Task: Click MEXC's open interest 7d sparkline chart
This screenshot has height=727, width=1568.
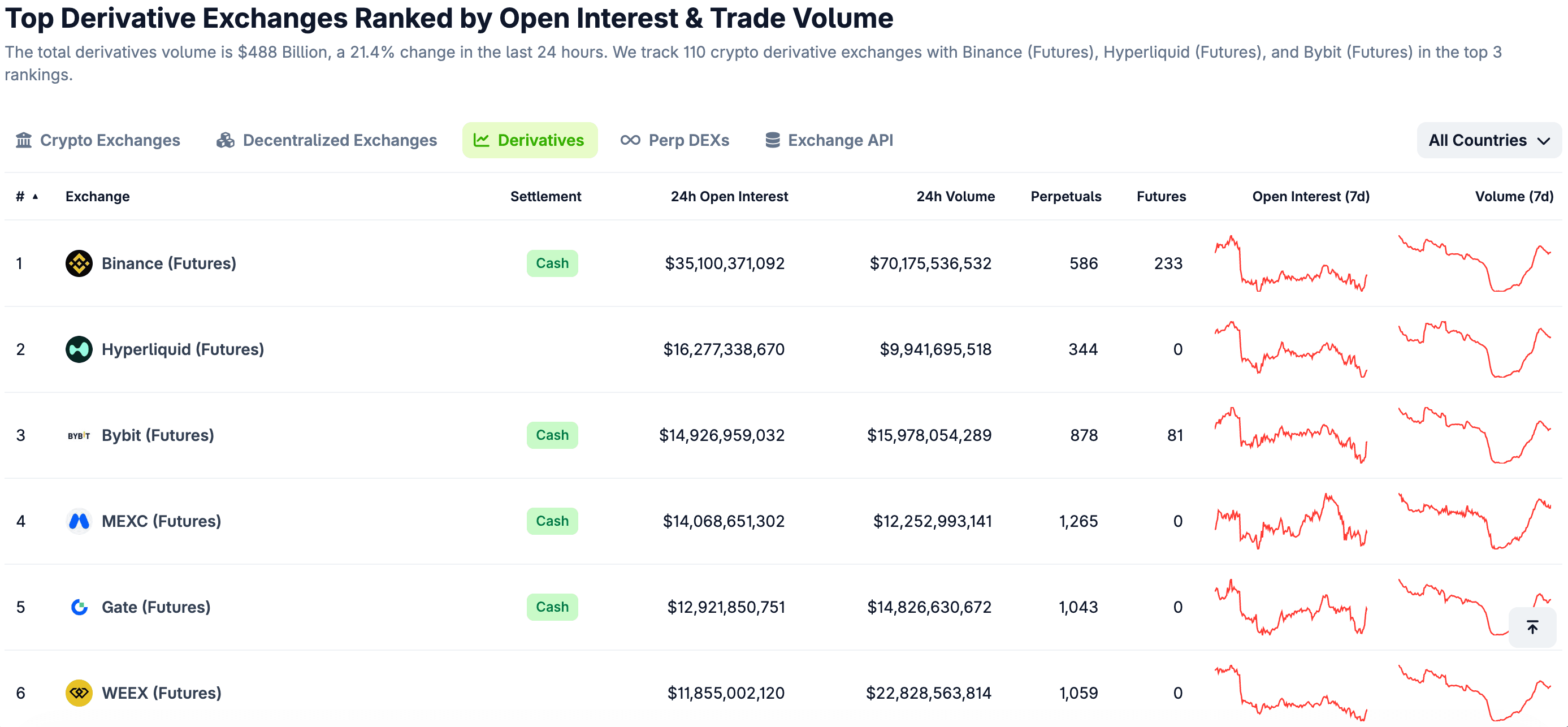Action: (1291, 521)
